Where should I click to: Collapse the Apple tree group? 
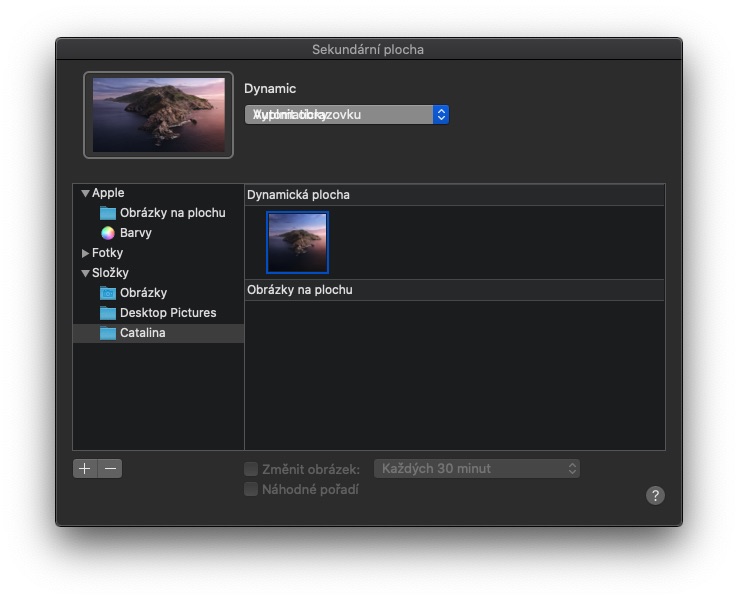coord(85,193)
